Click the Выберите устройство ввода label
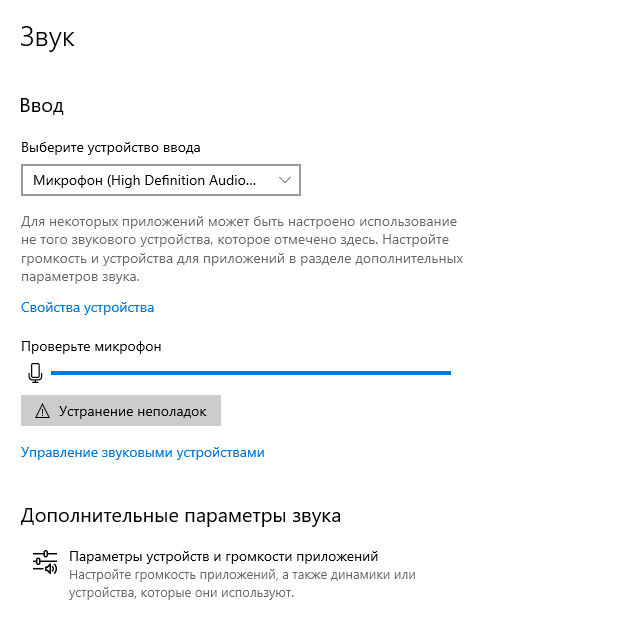This screenshot has height=620, width=623. point(110,147)
